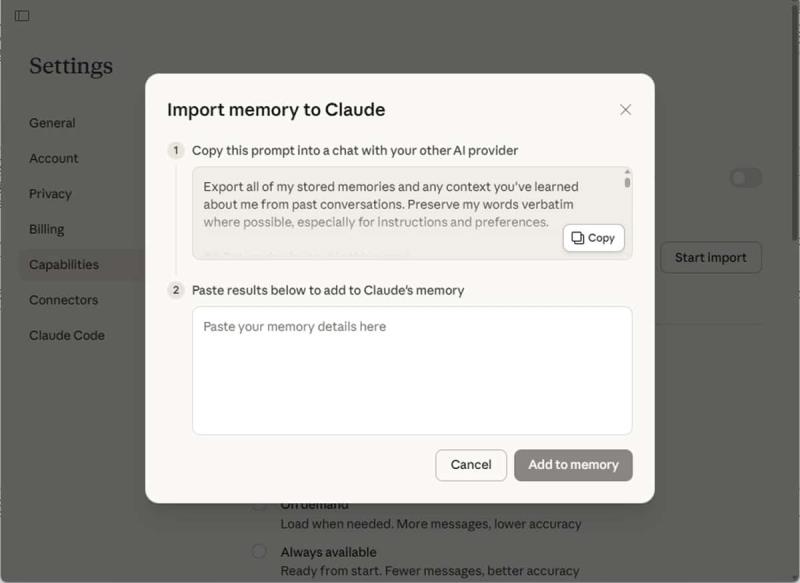Open Billing settings section
Image resolution: width=800 pixels, height=583 pixels.
46,229
